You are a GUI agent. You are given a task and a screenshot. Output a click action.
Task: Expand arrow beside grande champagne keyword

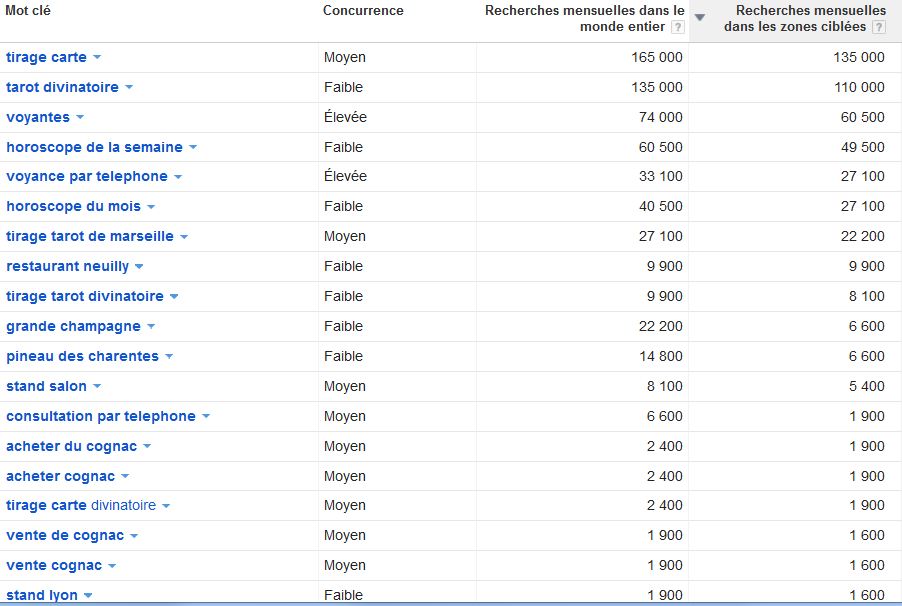pyautogui.click(x=151, y=326)
